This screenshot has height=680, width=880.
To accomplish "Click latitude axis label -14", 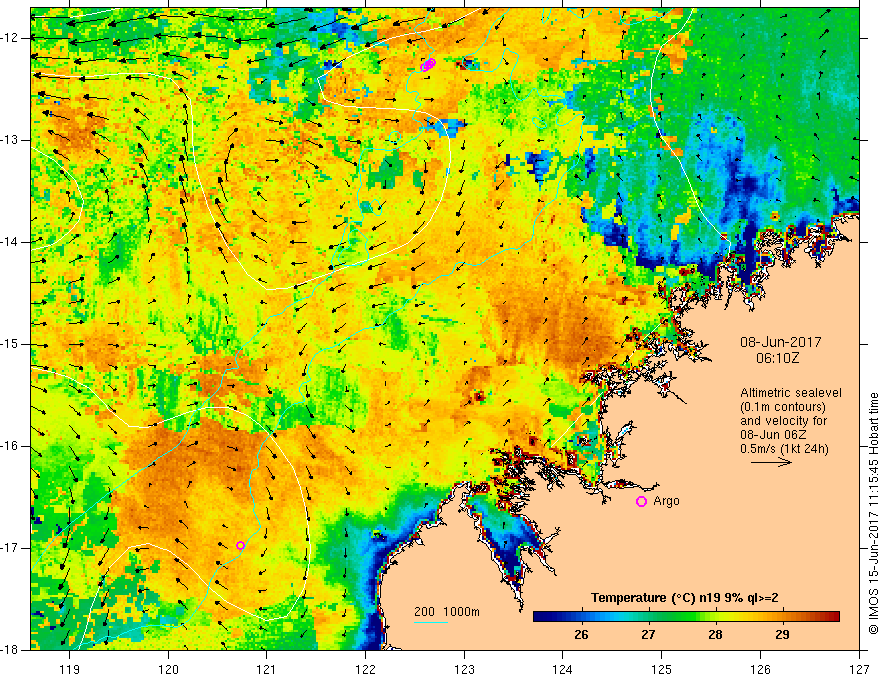I will [11, 242].
